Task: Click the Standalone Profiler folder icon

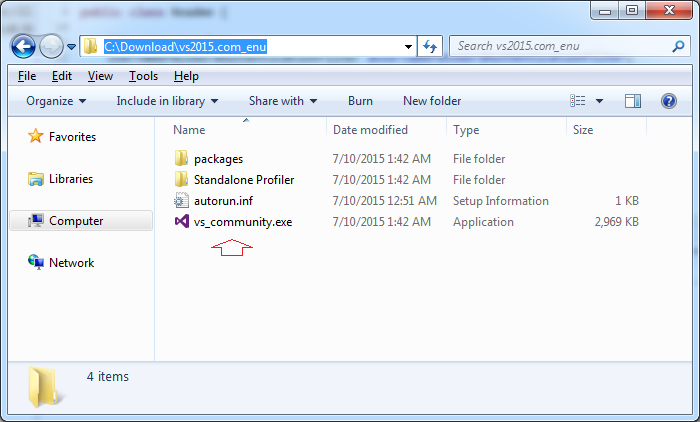Action: [x=181, y=179]
